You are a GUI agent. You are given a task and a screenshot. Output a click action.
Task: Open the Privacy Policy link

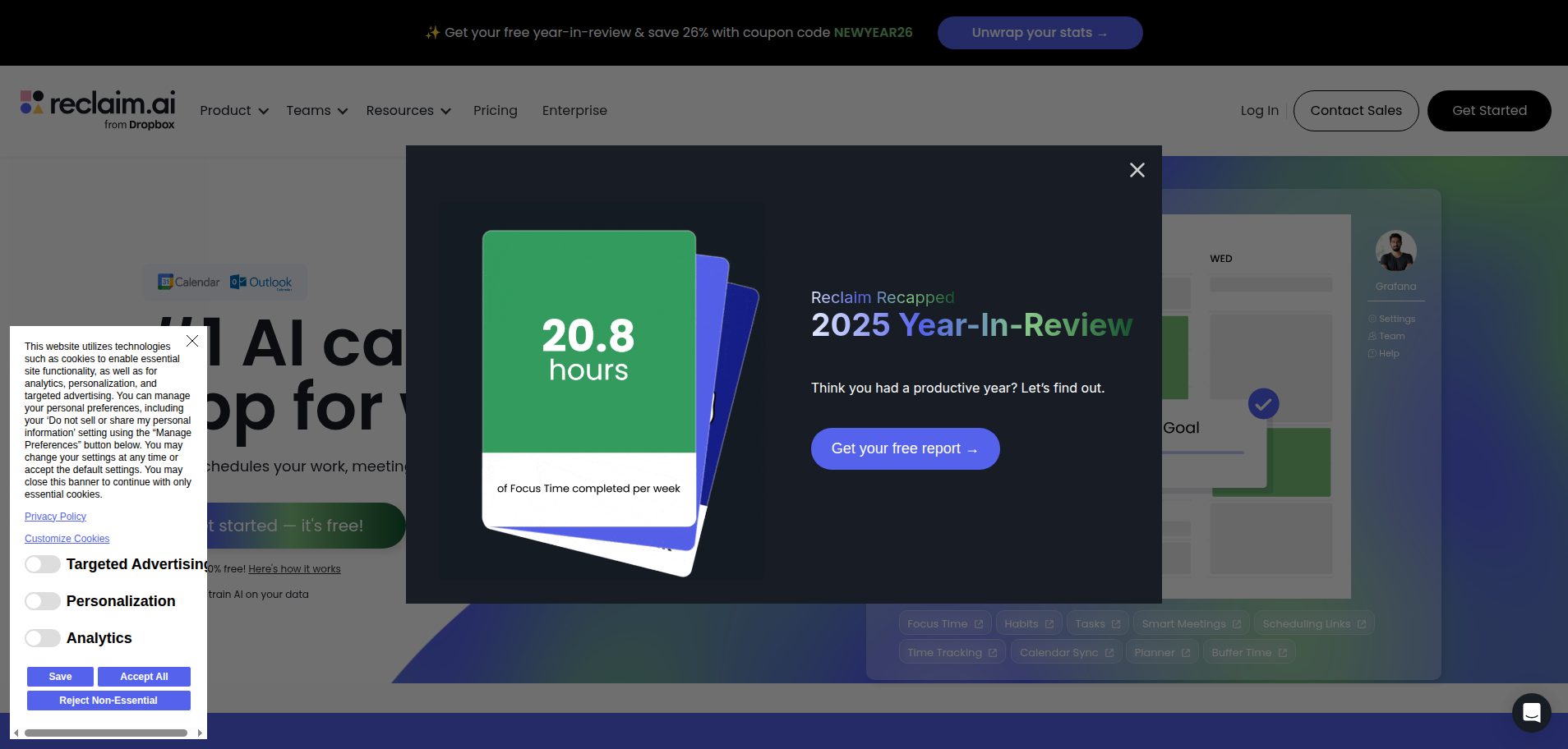click(55, 517)
